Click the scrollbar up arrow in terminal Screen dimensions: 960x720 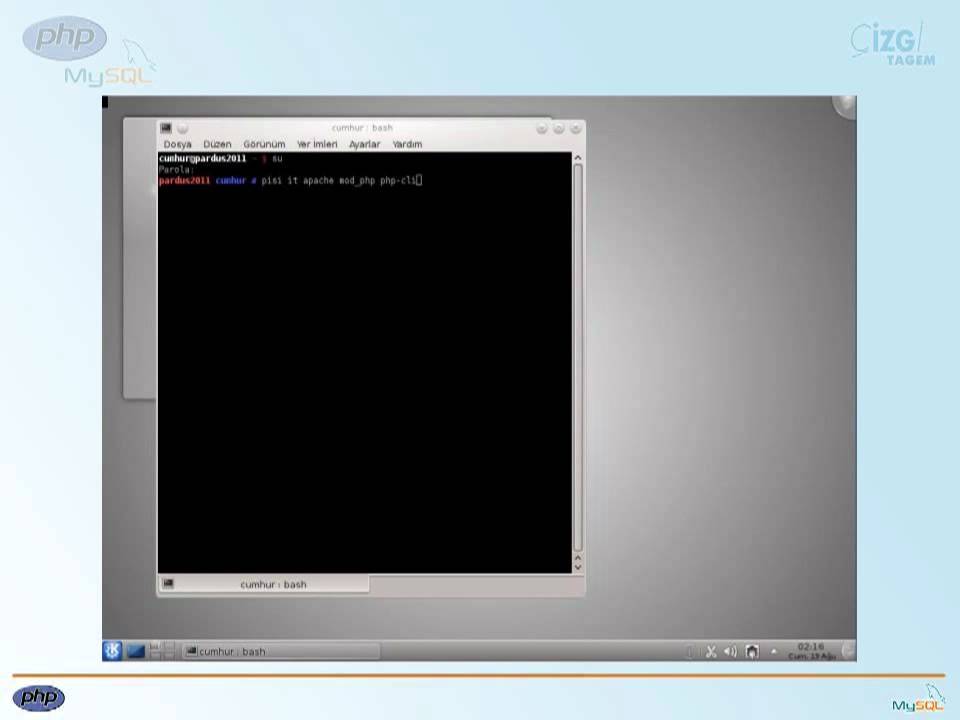577,158
